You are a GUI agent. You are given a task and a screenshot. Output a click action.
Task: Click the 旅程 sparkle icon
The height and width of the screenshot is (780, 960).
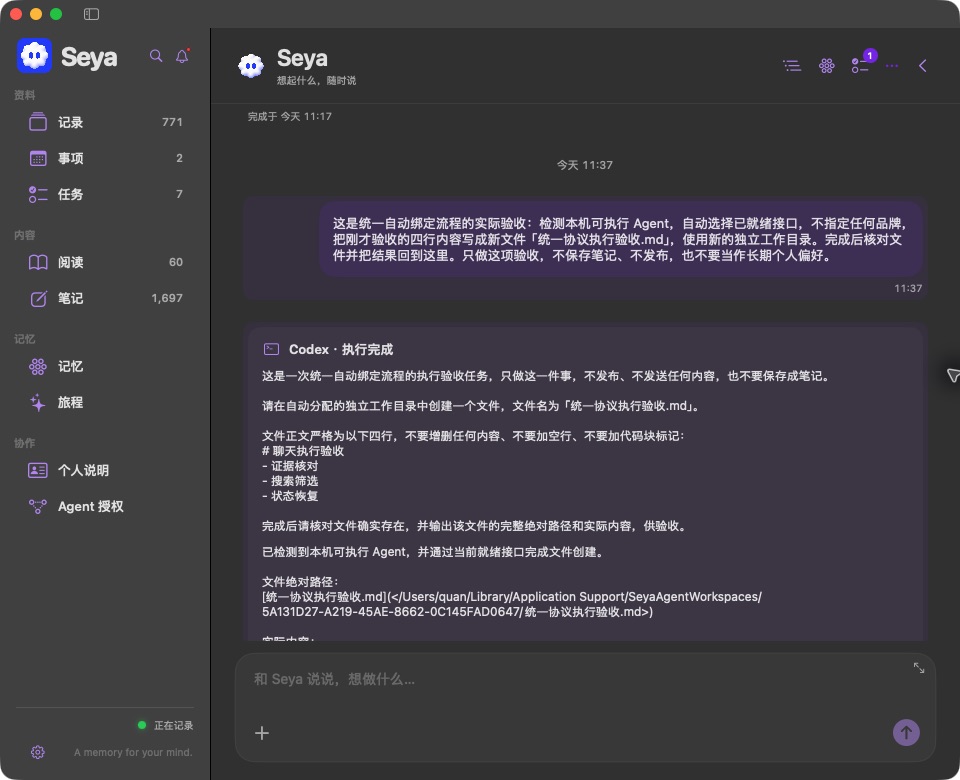tap(38, 402)
